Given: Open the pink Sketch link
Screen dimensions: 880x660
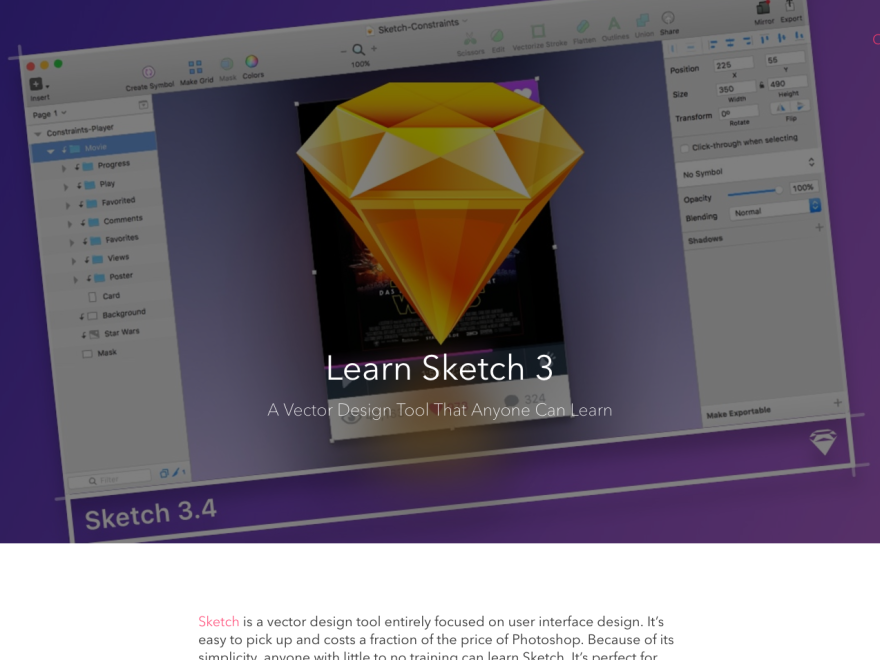Looking at the screenshot, I should pyautogui.click(x=218, y=622).
